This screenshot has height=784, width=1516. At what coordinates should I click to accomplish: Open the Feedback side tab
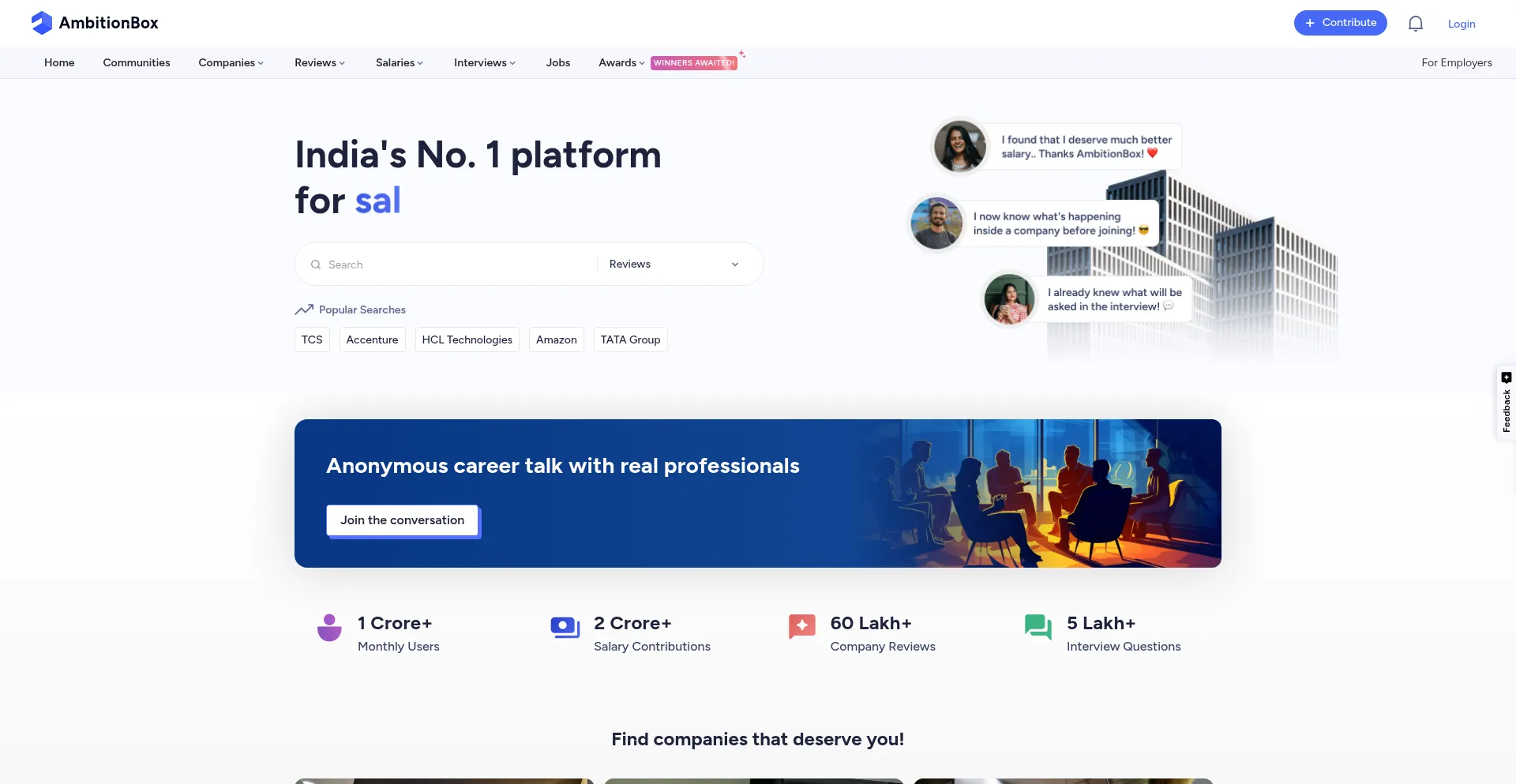click(x=1506, y=403)
